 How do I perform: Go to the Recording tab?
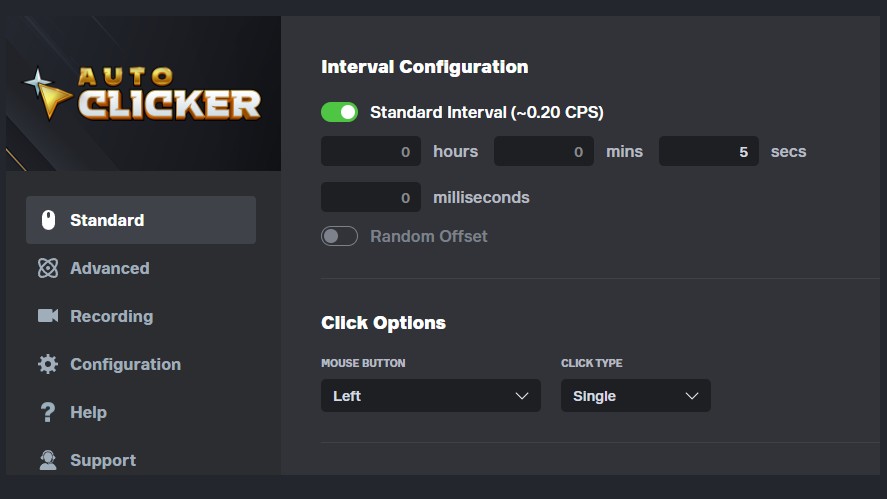click(x=141, y=316)
